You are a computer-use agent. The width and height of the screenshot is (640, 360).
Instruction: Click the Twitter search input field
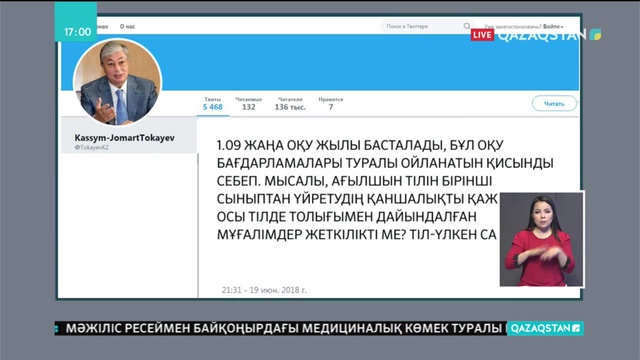coord(427,26)
